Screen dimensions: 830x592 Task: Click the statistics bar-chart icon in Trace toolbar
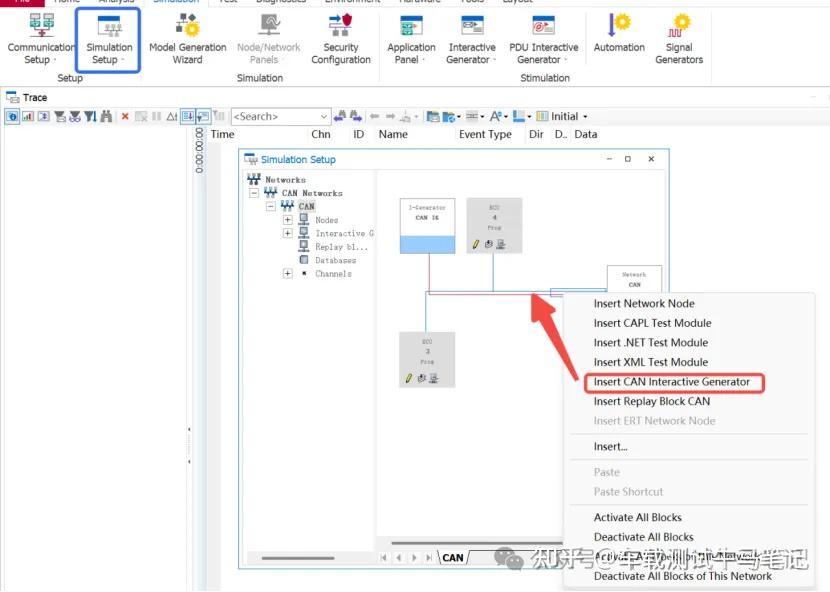tap(28, 116)
